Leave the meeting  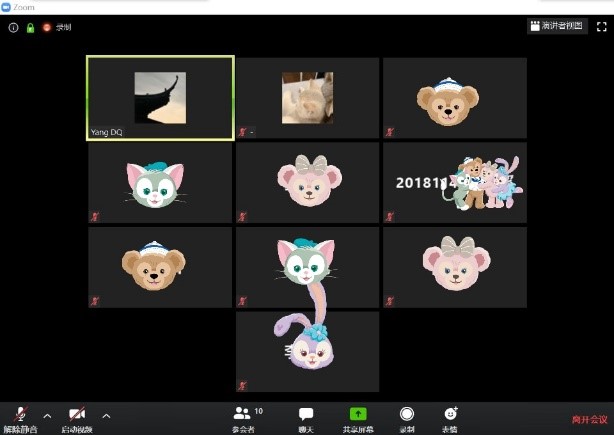pyautogui.click(x=589, y=419)
